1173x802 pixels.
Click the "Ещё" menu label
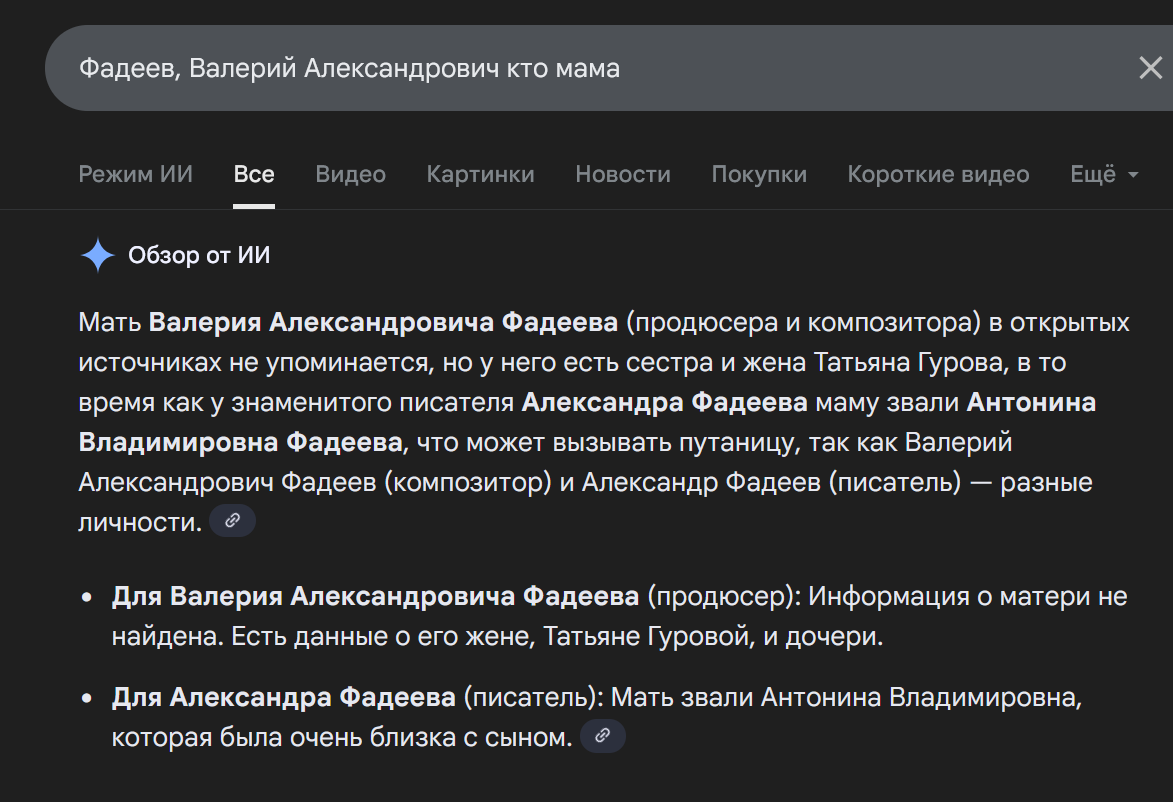click(1093, 175)
